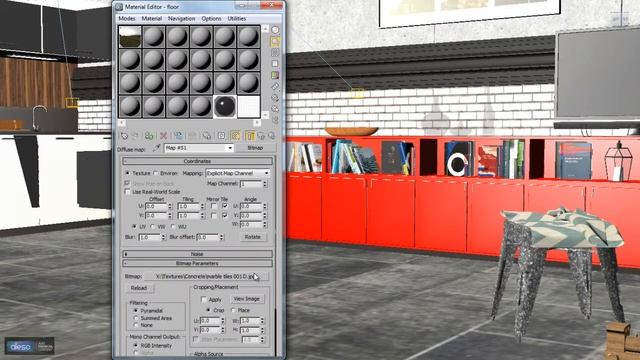Toggle the sample Background icon
This screenshot has height=360, width=640.
click(276, 53)
